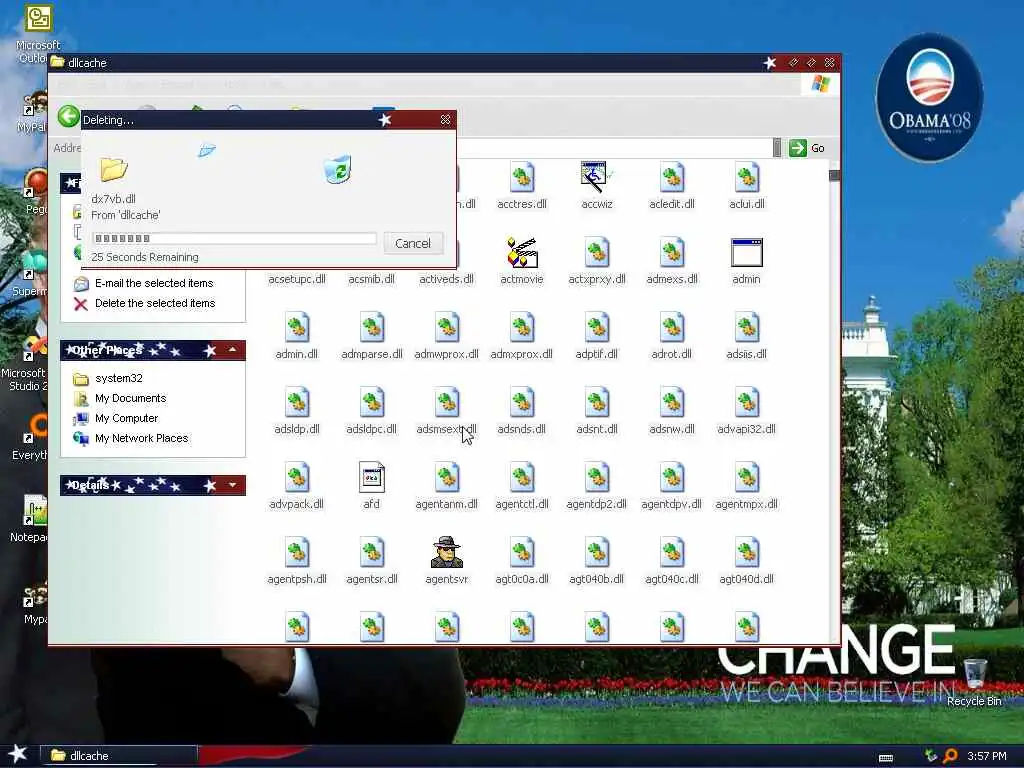Select the accwiz accessibility wizard icon
This screenshot has width=1024, height=768.
point(597,185)
